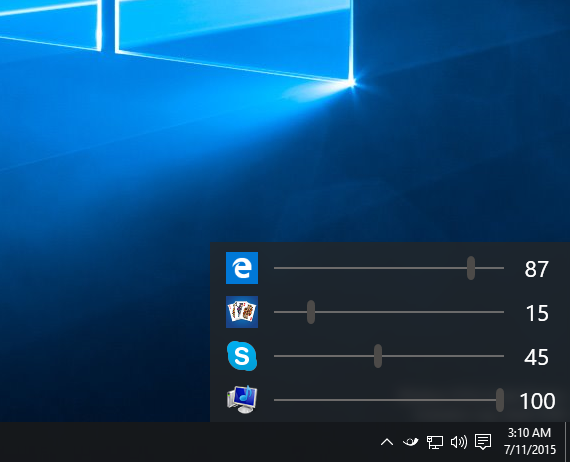Click the Skype volume value 45
The image size is (570, 462).
point(536,357)
